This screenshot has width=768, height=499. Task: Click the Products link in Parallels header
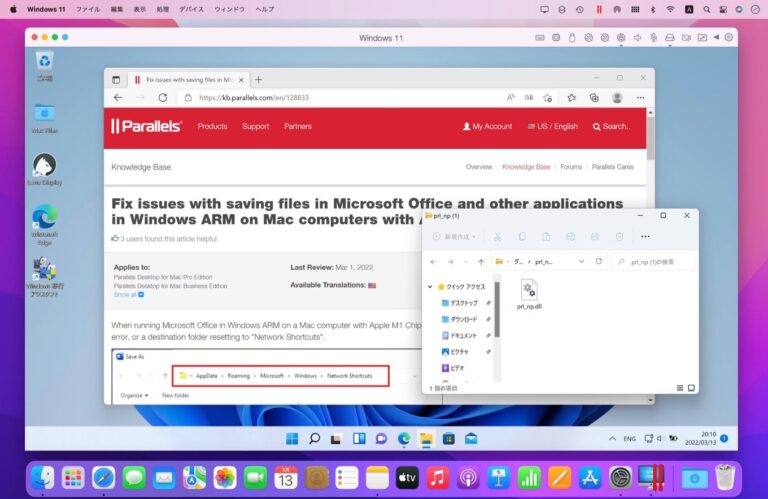click(212, 127)
